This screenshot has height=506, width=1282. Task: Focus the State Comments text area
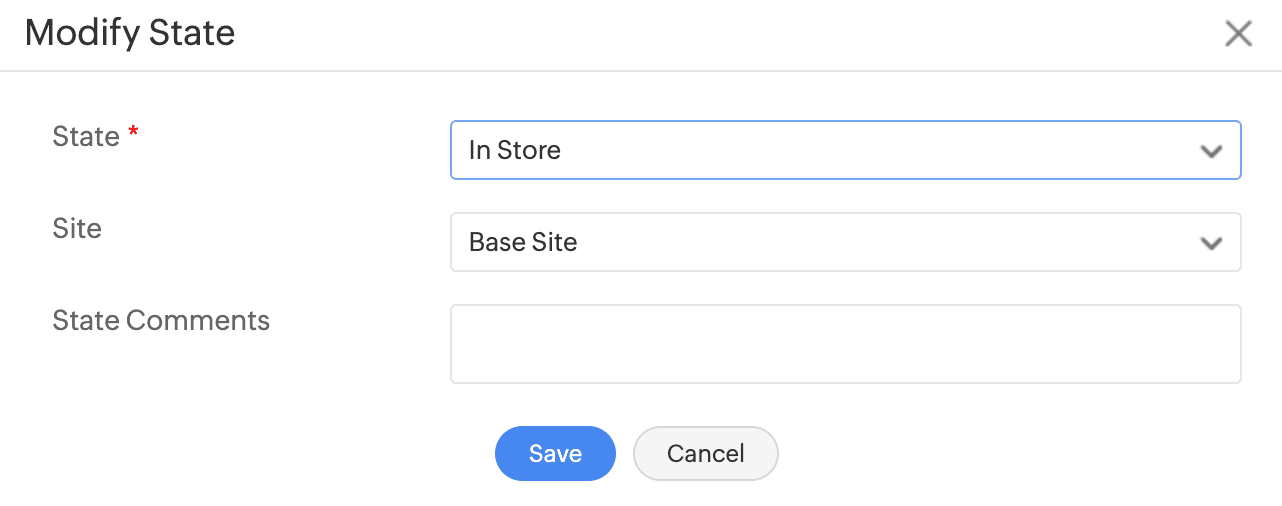[x=845, y=344]
